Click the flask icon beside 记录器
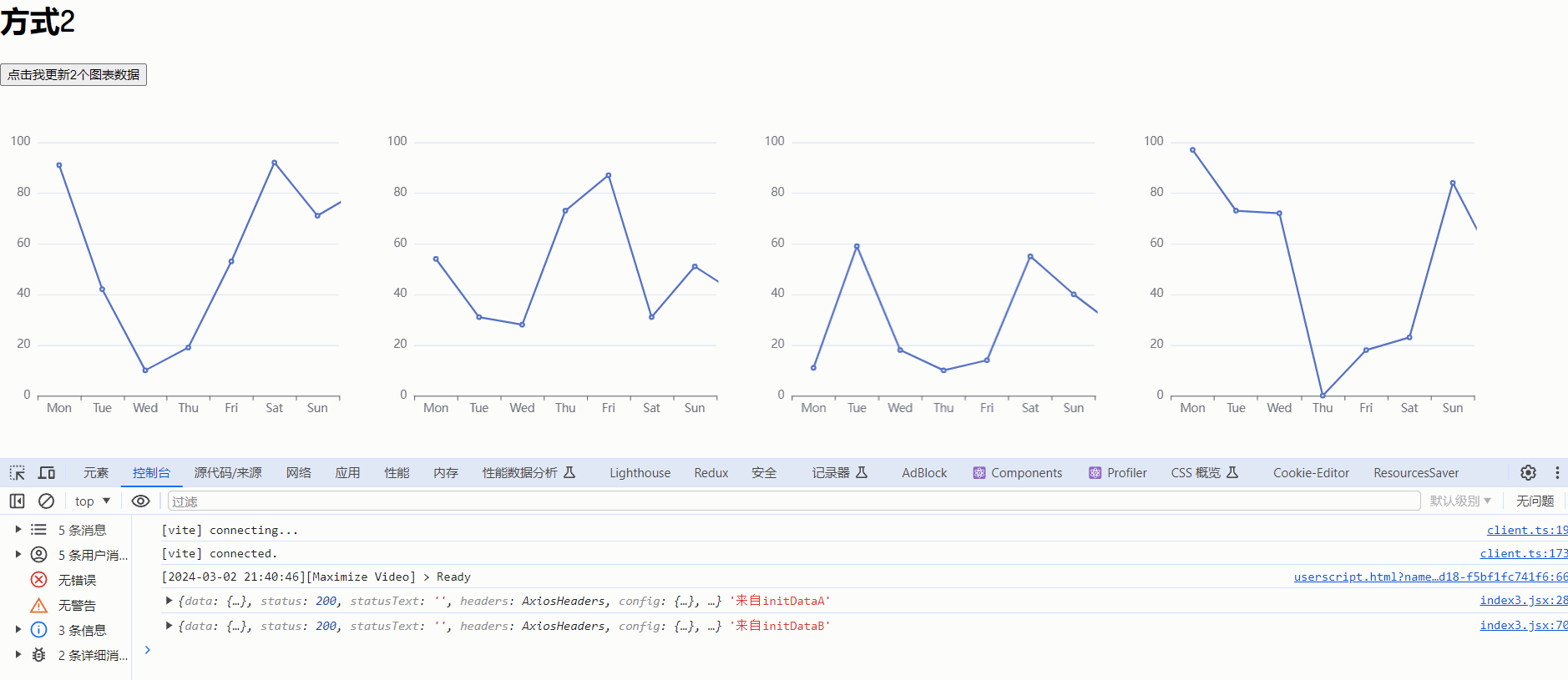This screenshot has height=680, width=1568. (862, 473)
